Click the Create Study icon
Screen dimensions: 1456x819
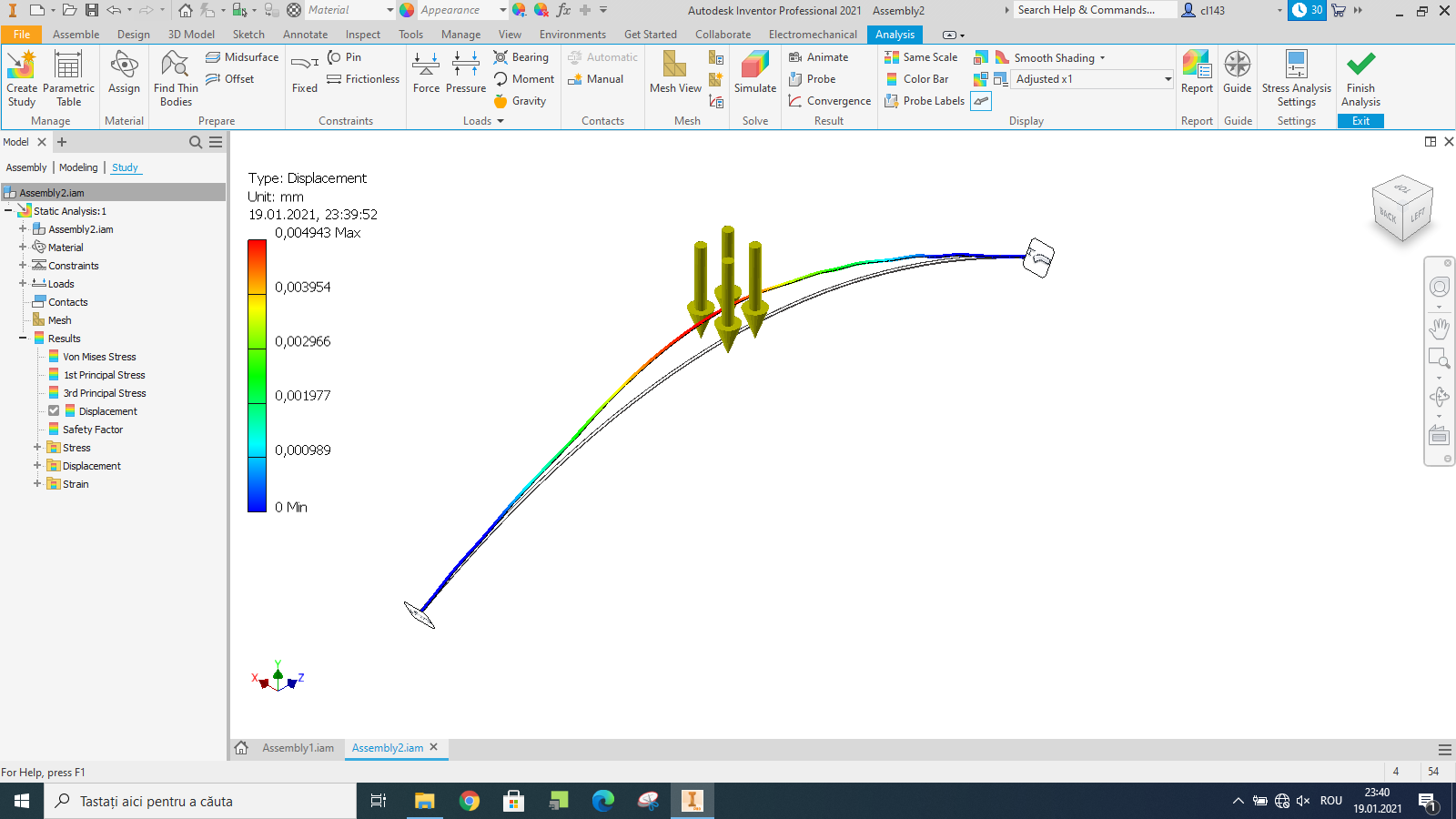(22, 79)
